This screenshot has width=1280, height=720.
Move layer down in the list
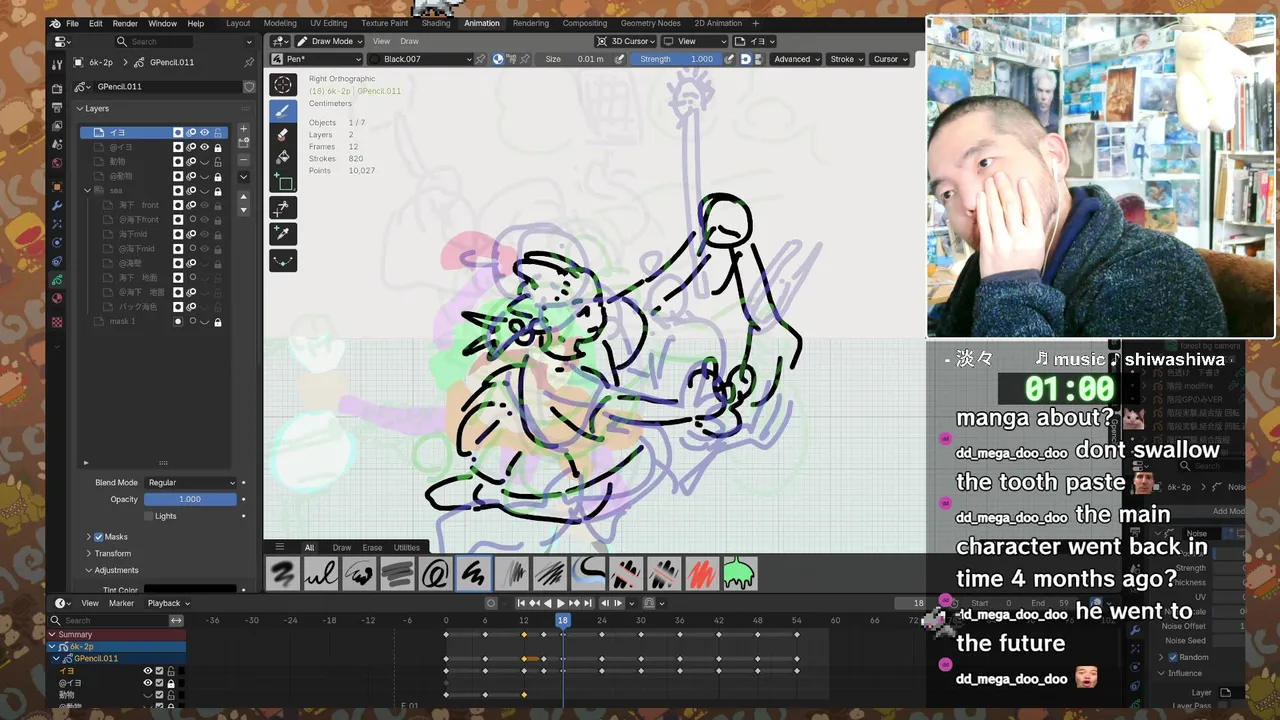point(243,209)
